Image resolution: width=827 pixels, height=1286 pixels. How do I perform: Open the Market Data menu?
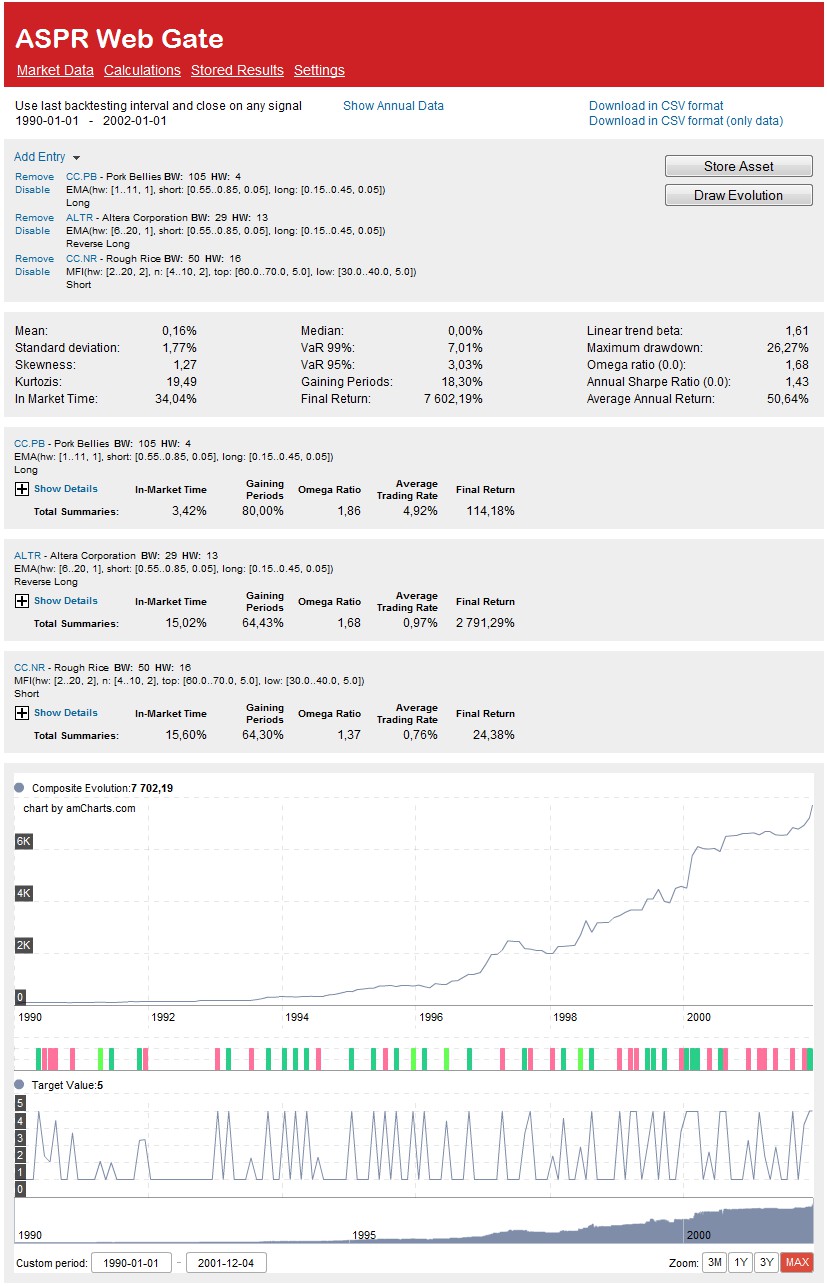[55, 70]
